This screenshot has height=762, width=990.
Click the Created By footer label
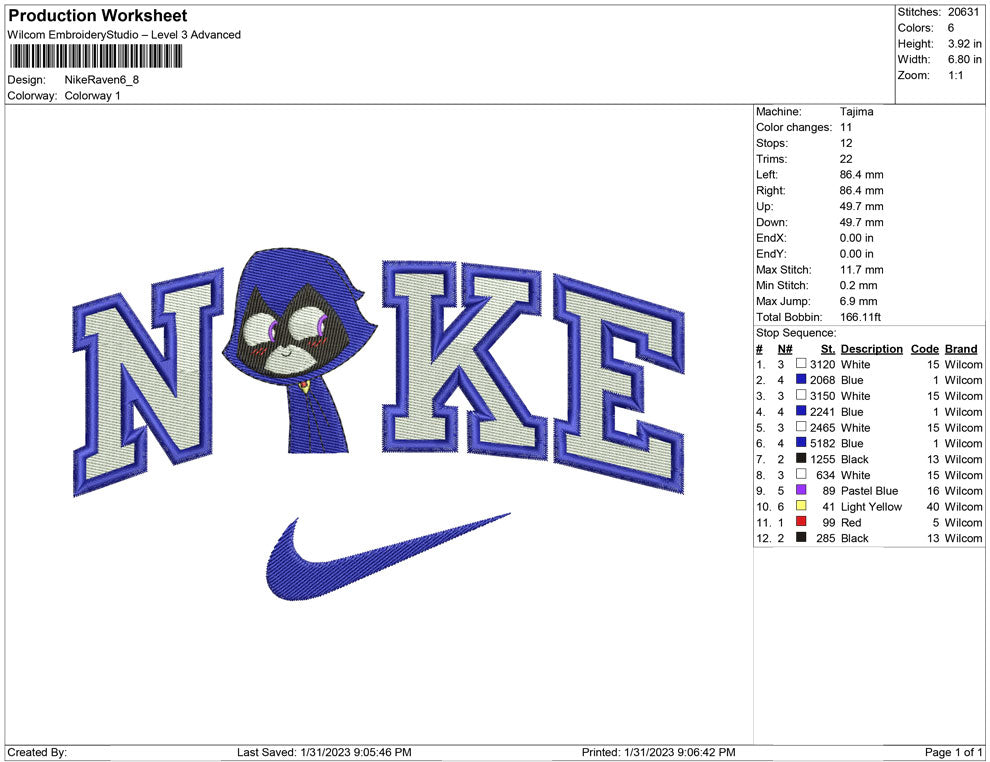tap(37, 752)
